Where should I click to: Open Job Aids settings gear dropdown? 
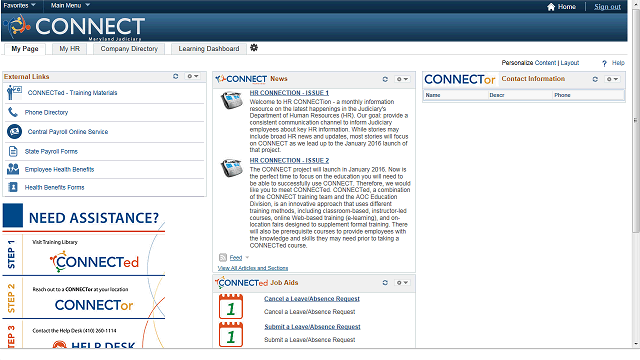(x=402, y=282)
